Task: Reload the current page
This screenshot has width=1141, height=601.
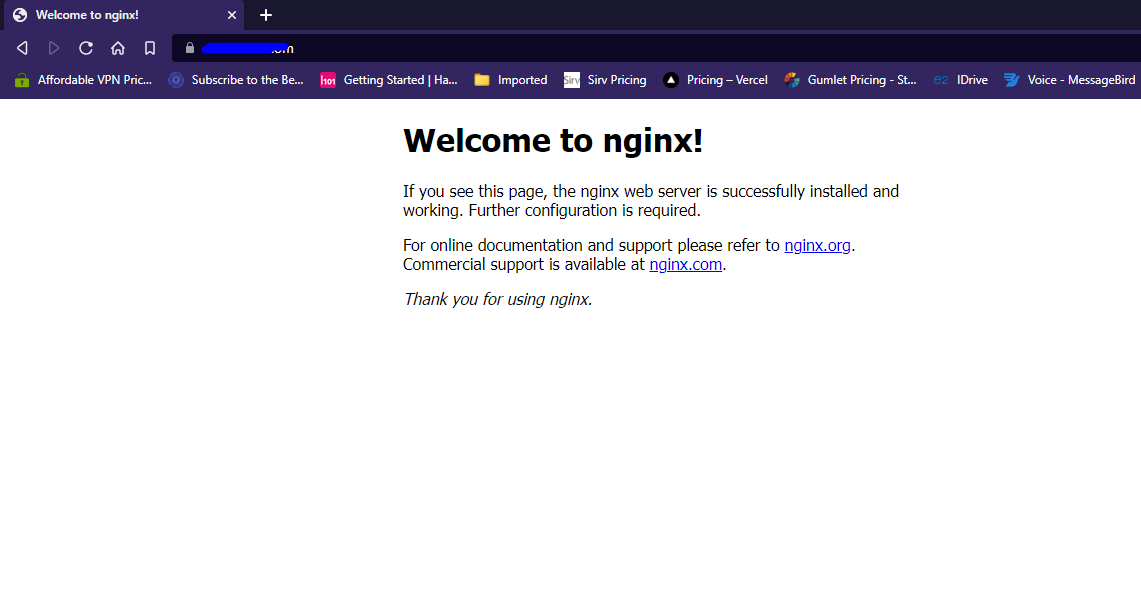Action: pos(86,48)
